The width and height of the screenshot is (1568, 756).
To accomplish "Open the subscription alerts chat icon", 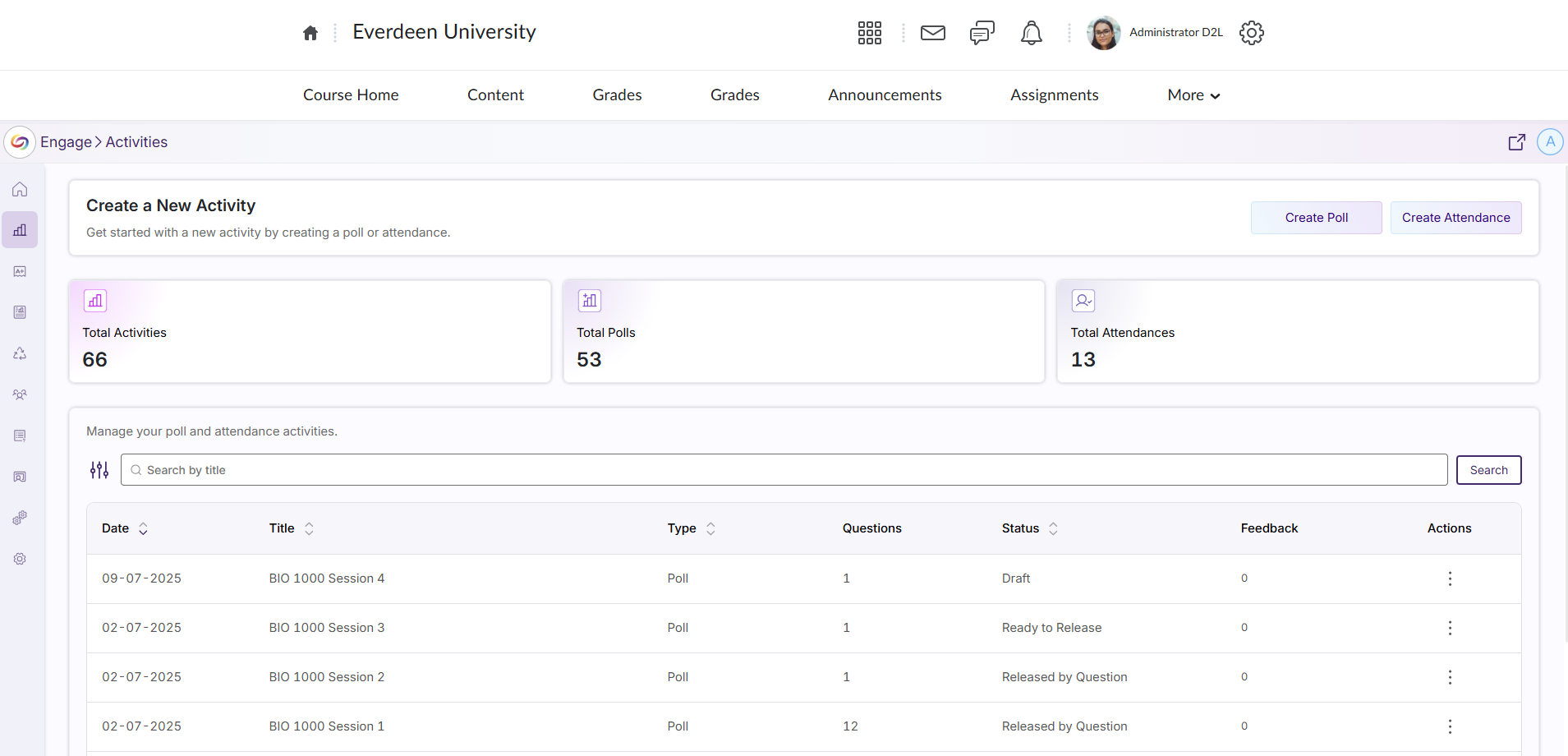I will pyautogui.click(x=982, y=33).
